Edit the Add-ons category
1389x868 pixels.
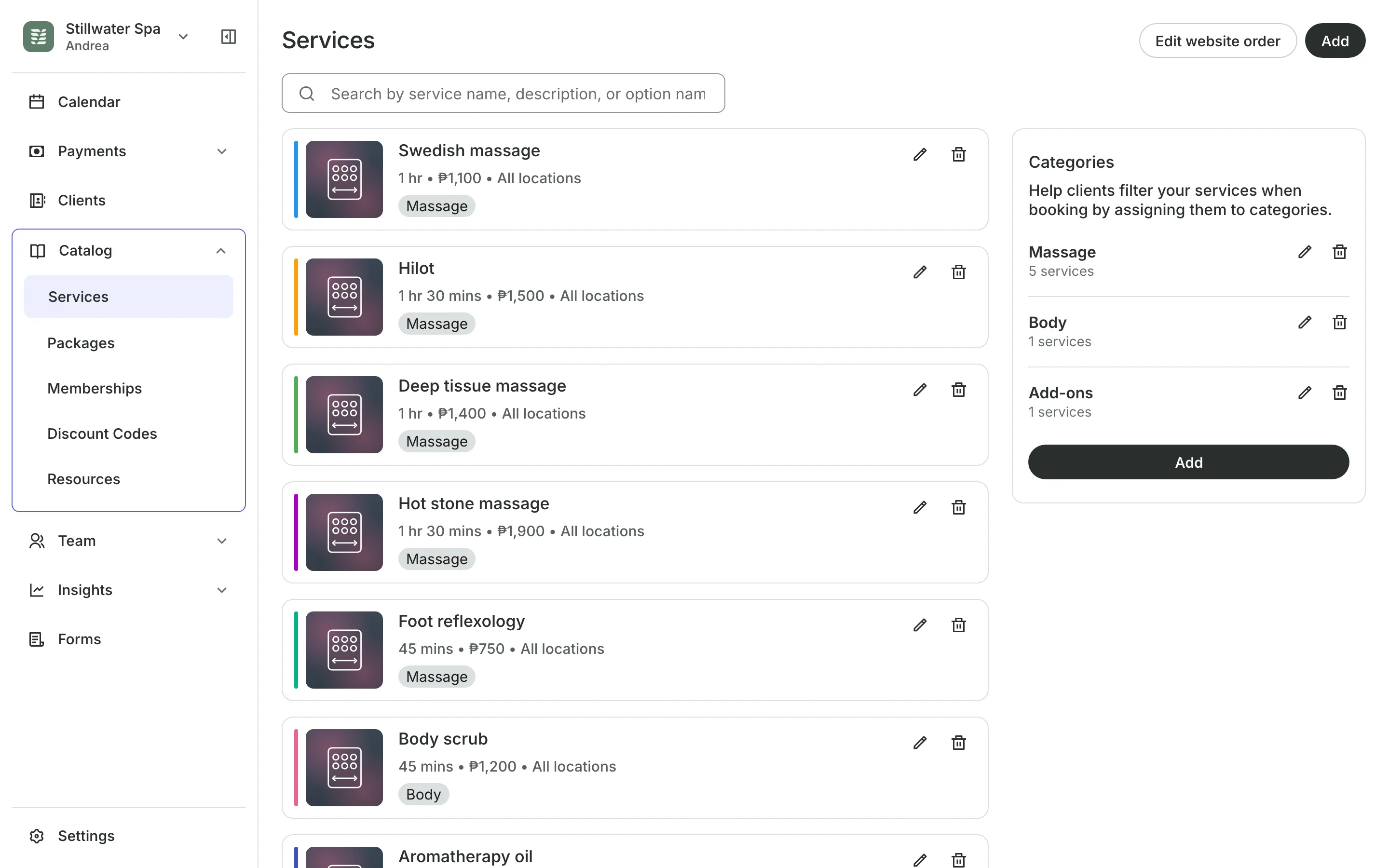point(1305,393)
